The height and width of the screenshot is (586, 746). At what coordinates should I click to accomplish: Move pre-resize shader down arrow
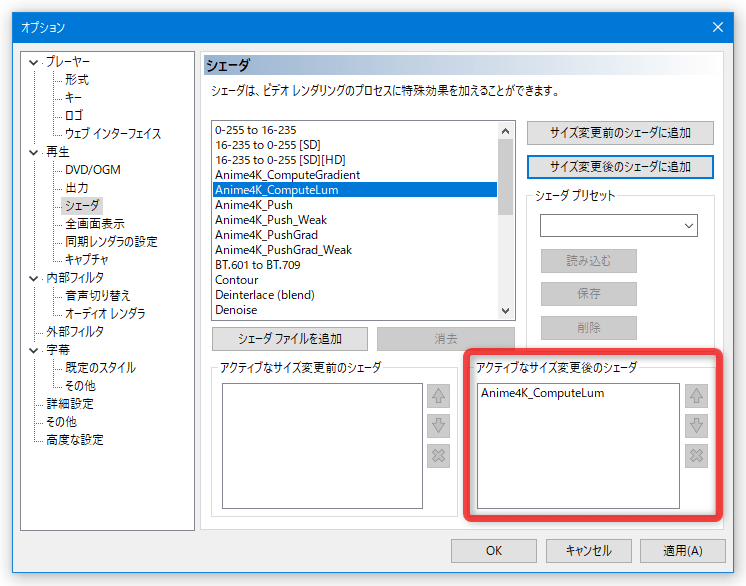coord(438,426)
